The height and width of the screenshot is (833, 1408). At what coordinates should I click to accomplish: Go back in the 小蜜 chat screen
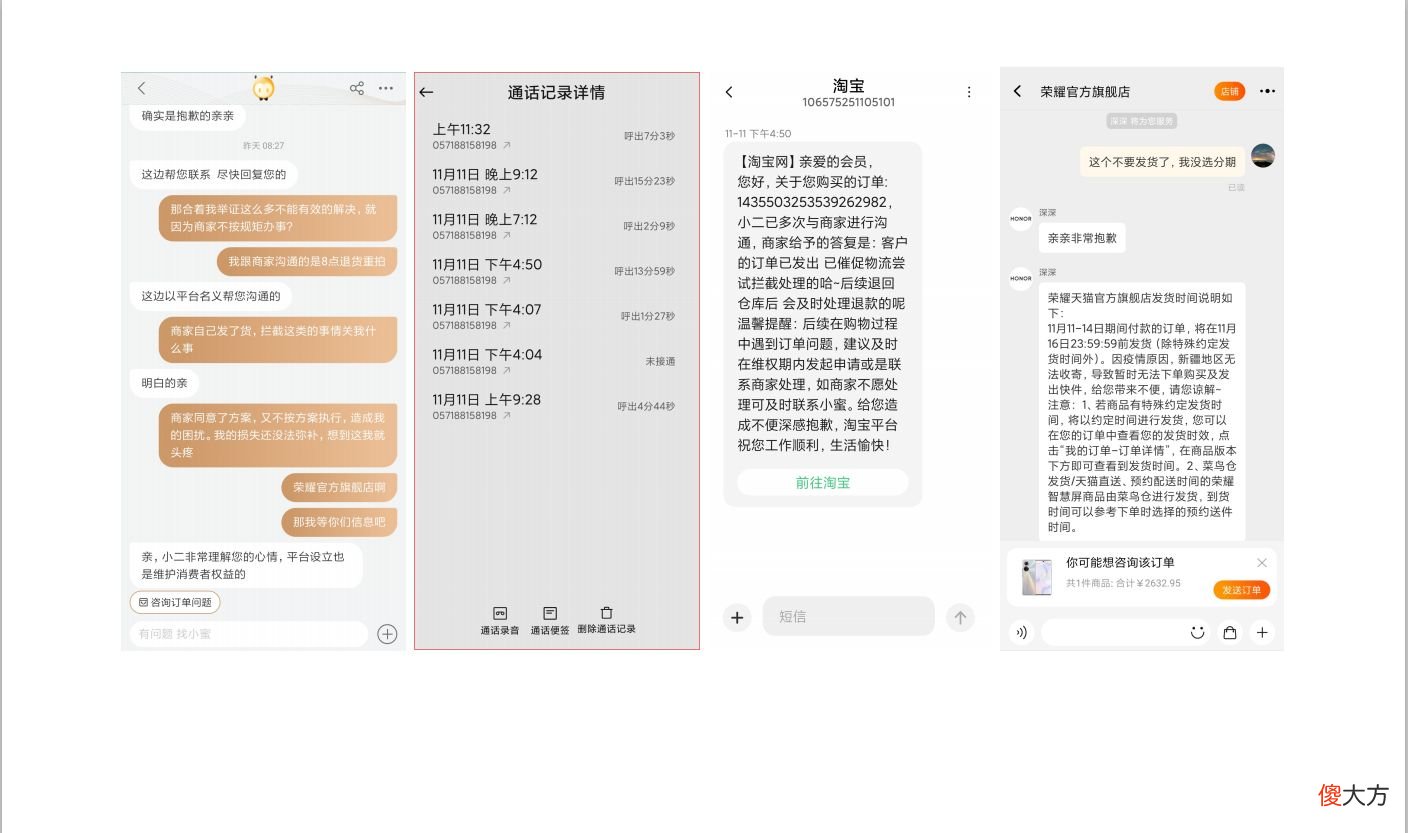141,89
